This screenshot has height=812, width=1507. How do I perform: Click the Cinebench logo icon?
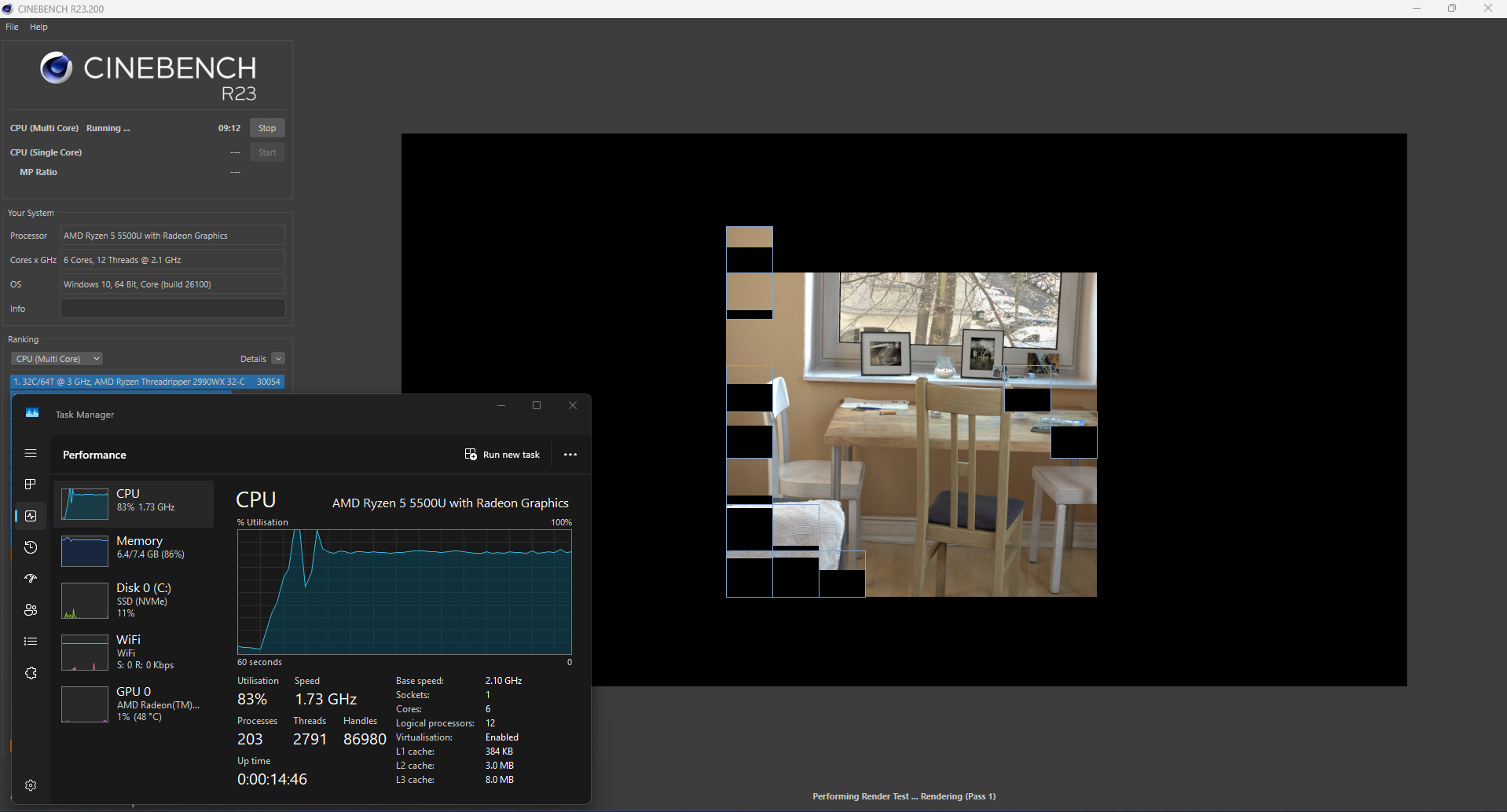[56, 68]
